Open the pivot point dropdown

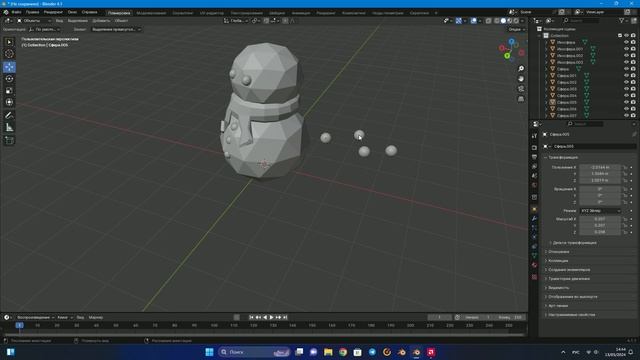coord(256,20)
